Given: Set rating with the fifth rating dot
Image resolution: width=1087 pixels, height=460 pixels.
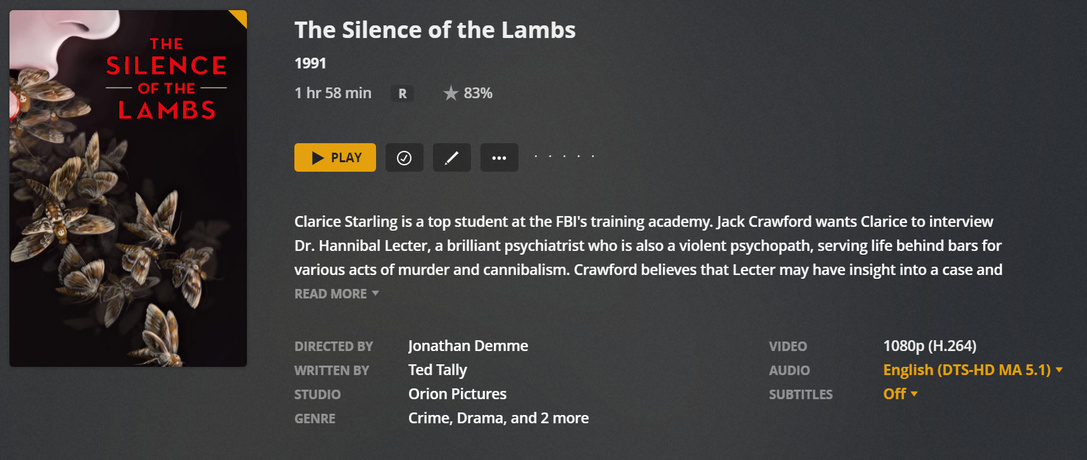Looking at the screenshot, I should (x=593, y=157).
